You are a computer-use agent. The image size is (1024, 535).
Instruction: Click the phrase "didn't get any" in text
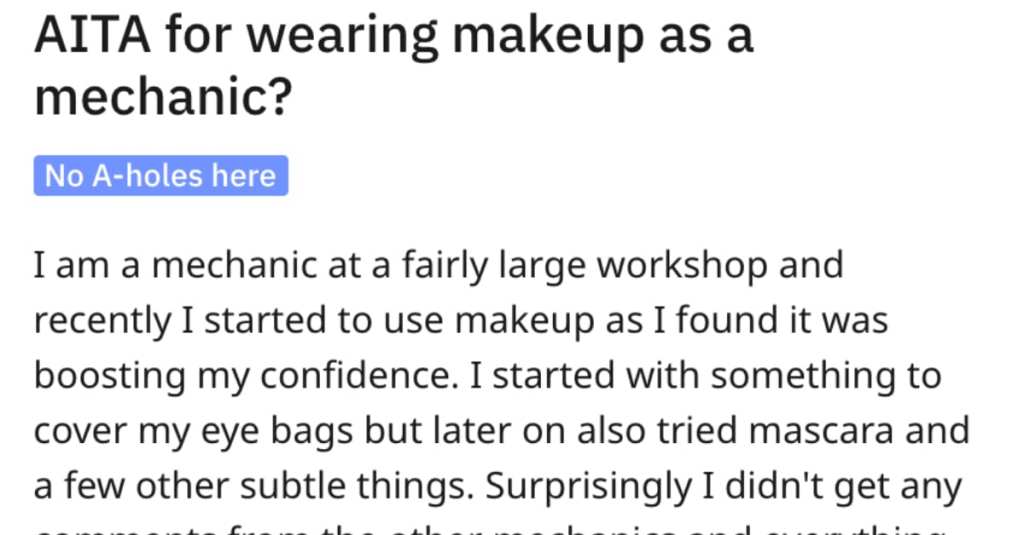843,487
